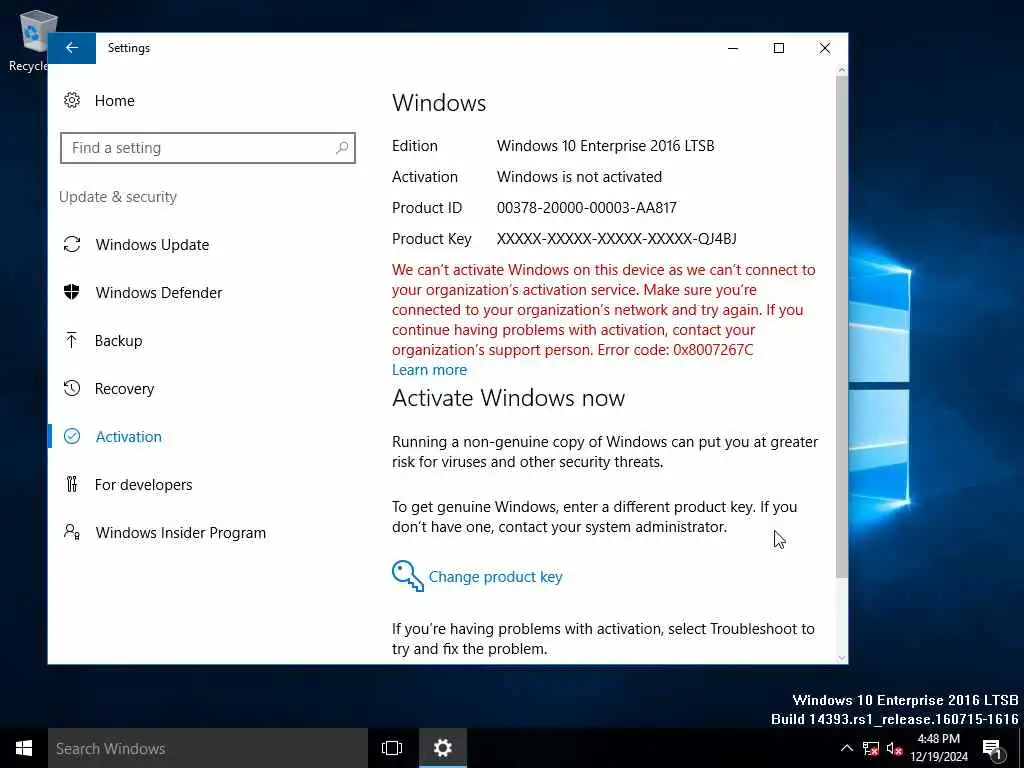
Task: Click the Windows 10 Enterprise 2016 LTSB edition text
Action: 605,146
